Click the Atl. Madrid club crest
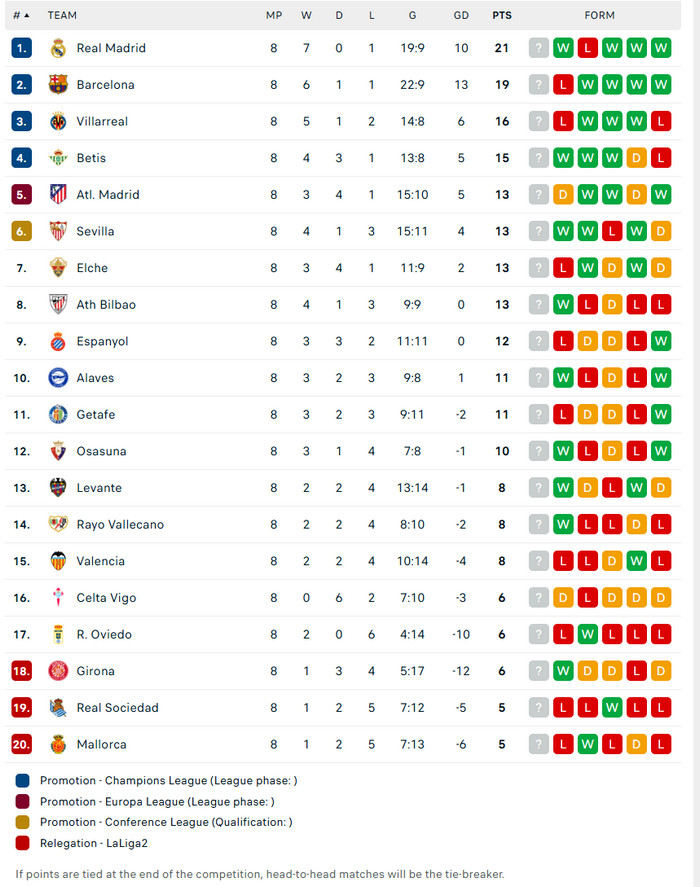The height and width of the screenshot is (887, 700). coord(58,194)
